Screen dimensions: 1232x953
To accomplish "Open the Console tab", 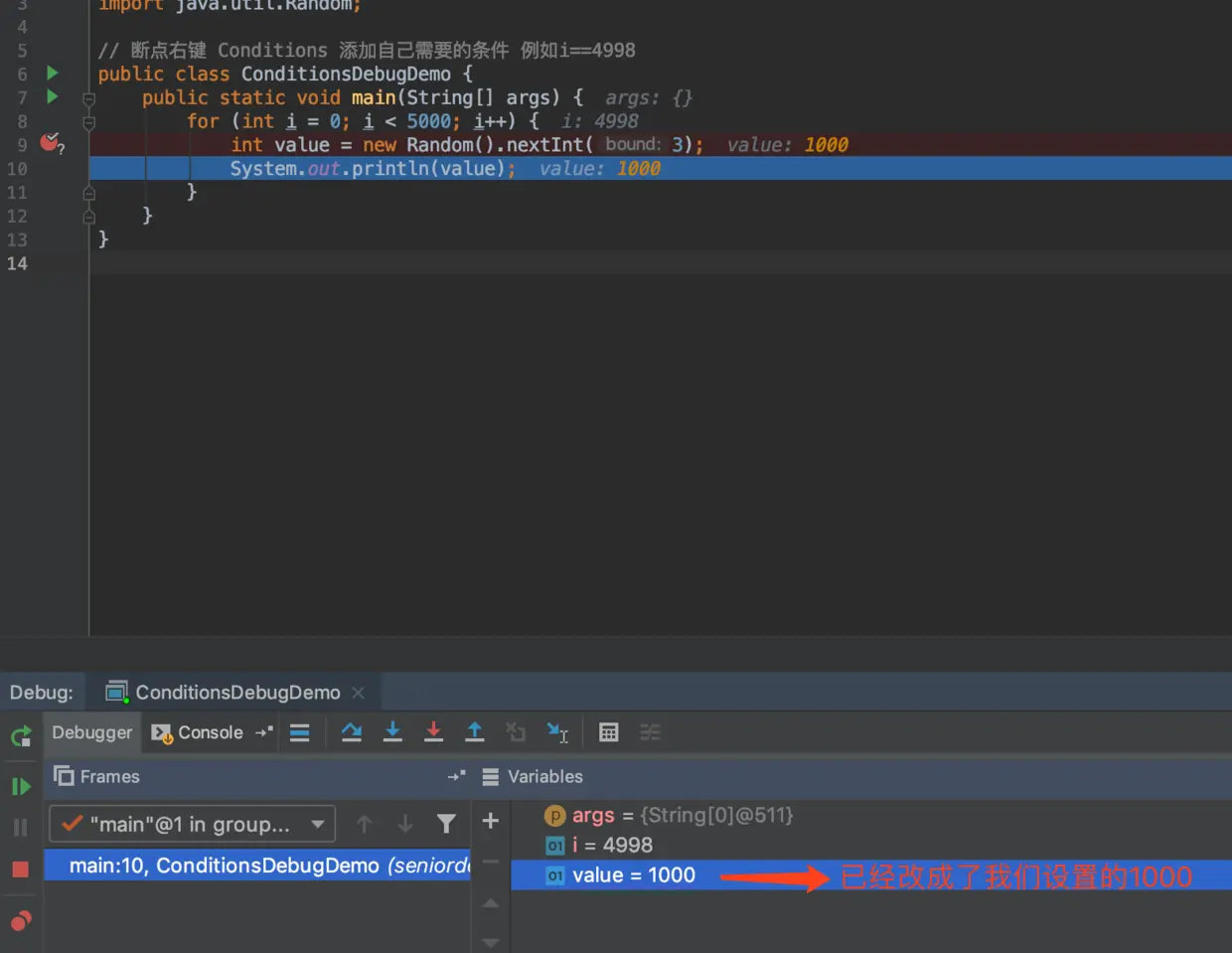I will 198,732.
